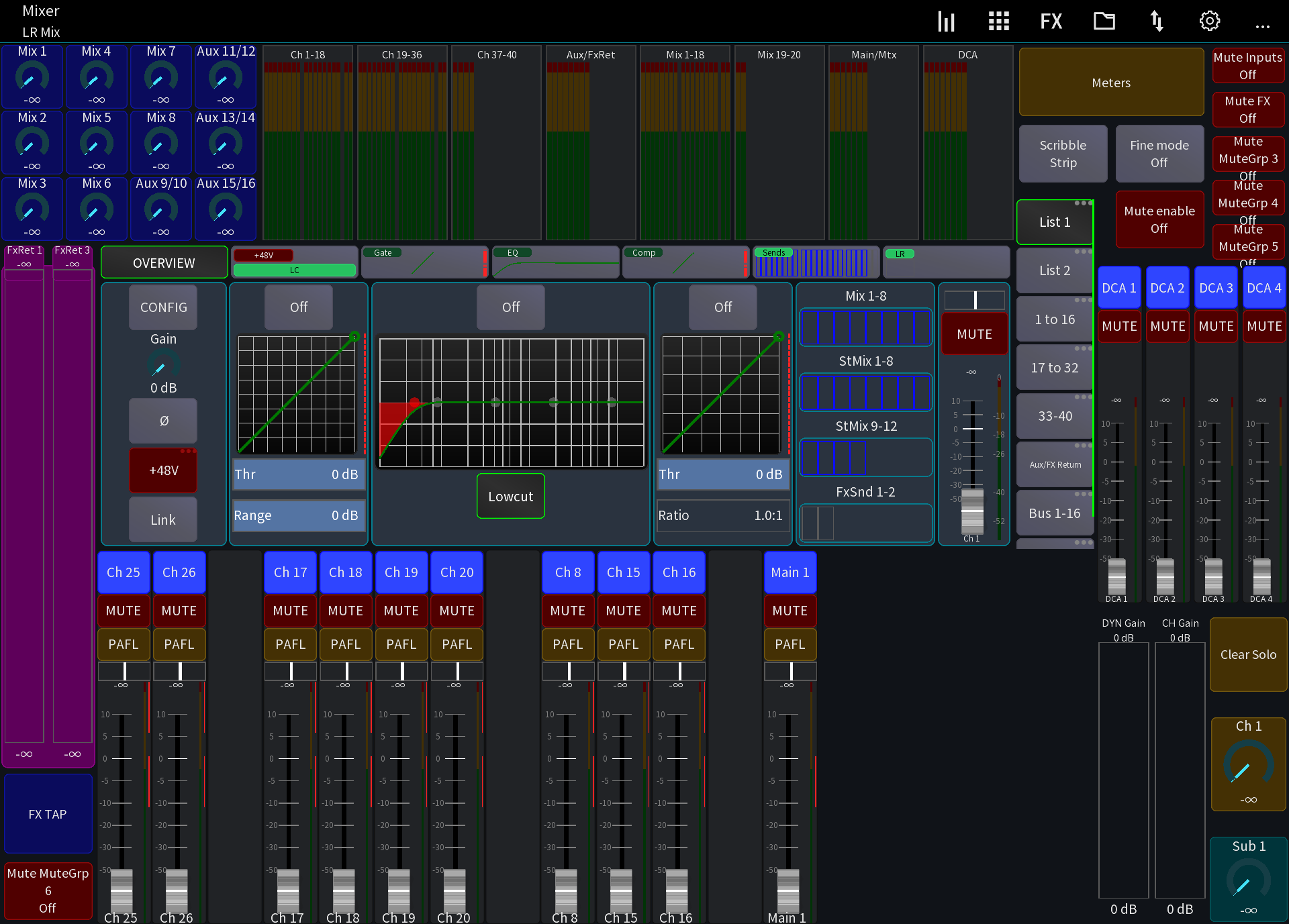
Task: Click the Aux 9/10 send knob
Action: [161, 210]
